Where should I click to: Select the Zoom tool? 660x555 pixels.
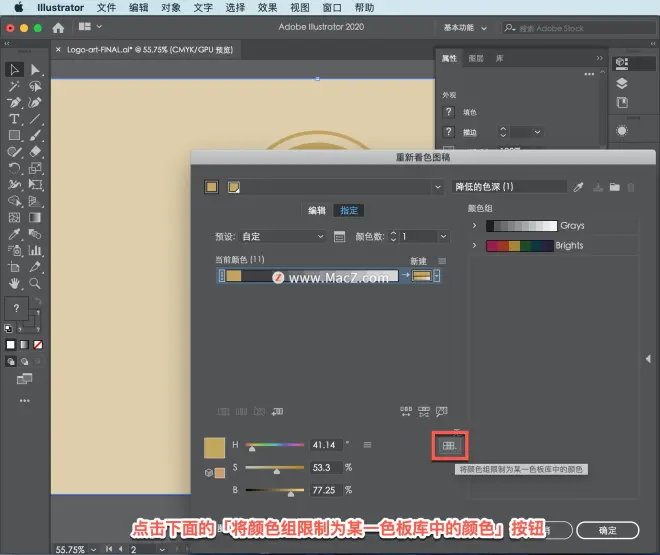tap(35, 284)
